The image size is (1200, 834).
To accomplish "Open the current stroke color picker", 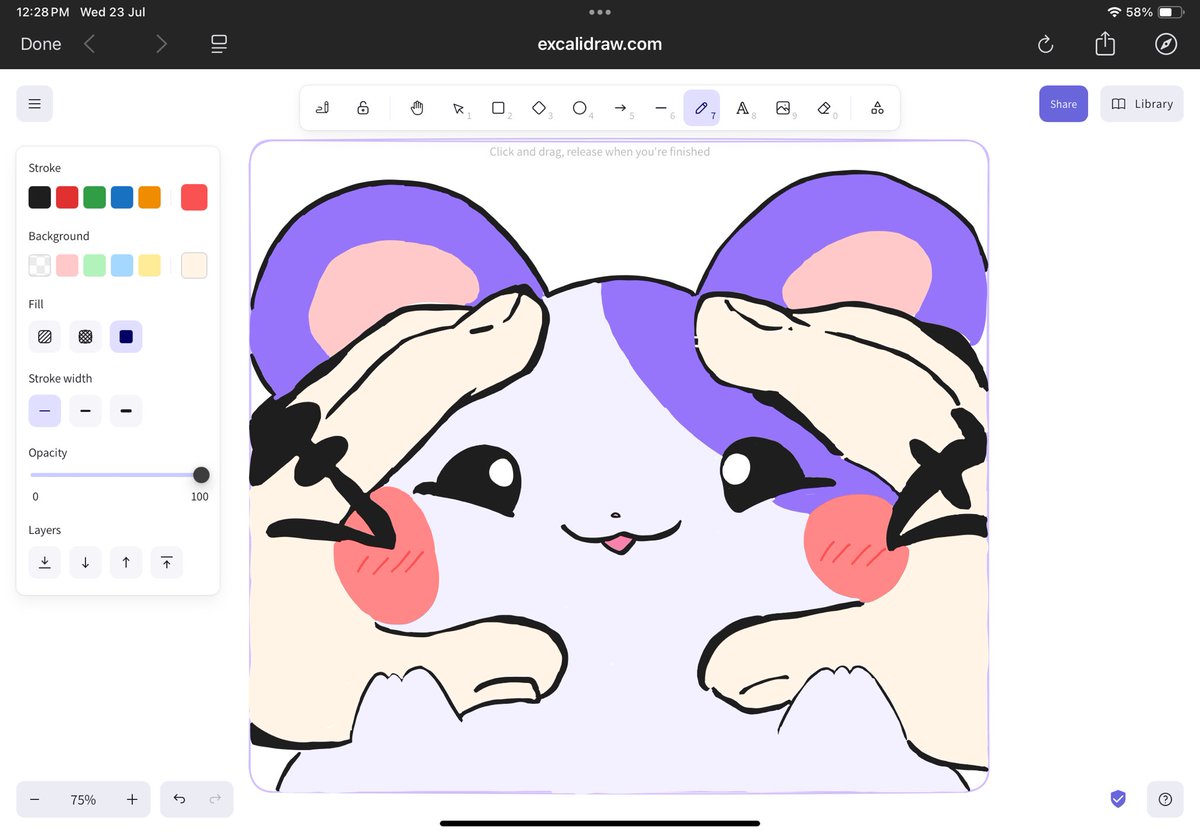I will pos(194,197).
